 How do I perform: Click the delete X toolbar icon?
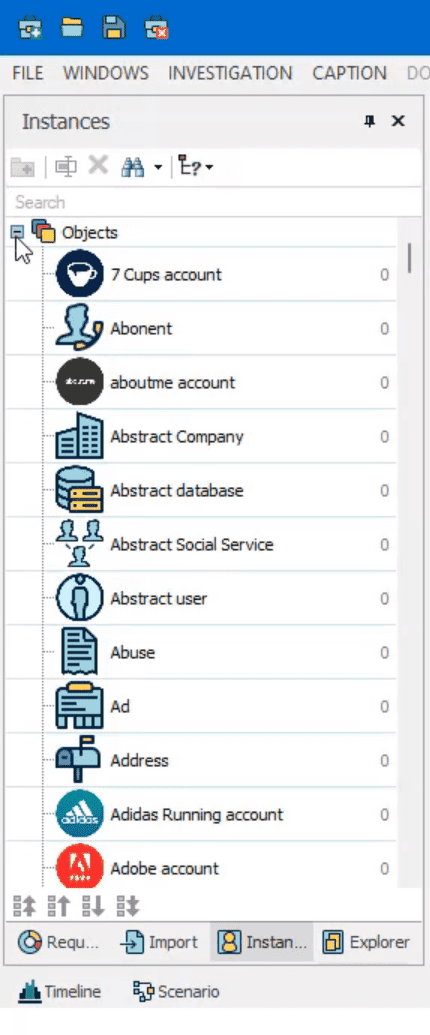pos(98,165)
